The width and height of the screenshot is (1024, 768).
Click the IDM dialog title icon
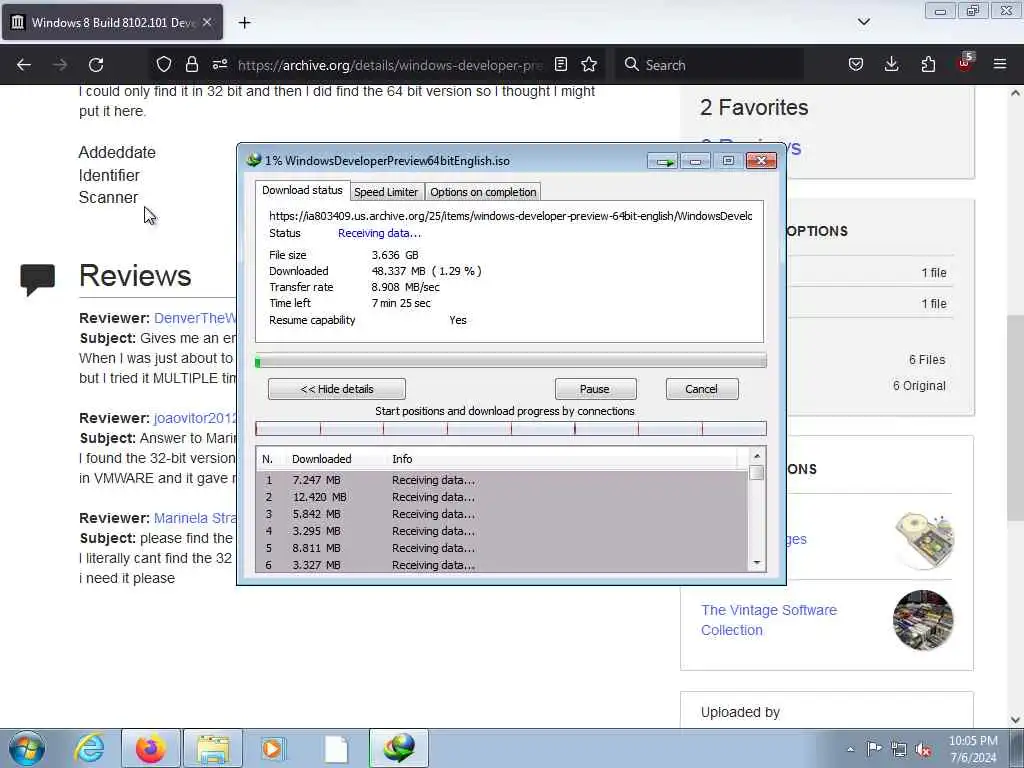click(253, 160)
